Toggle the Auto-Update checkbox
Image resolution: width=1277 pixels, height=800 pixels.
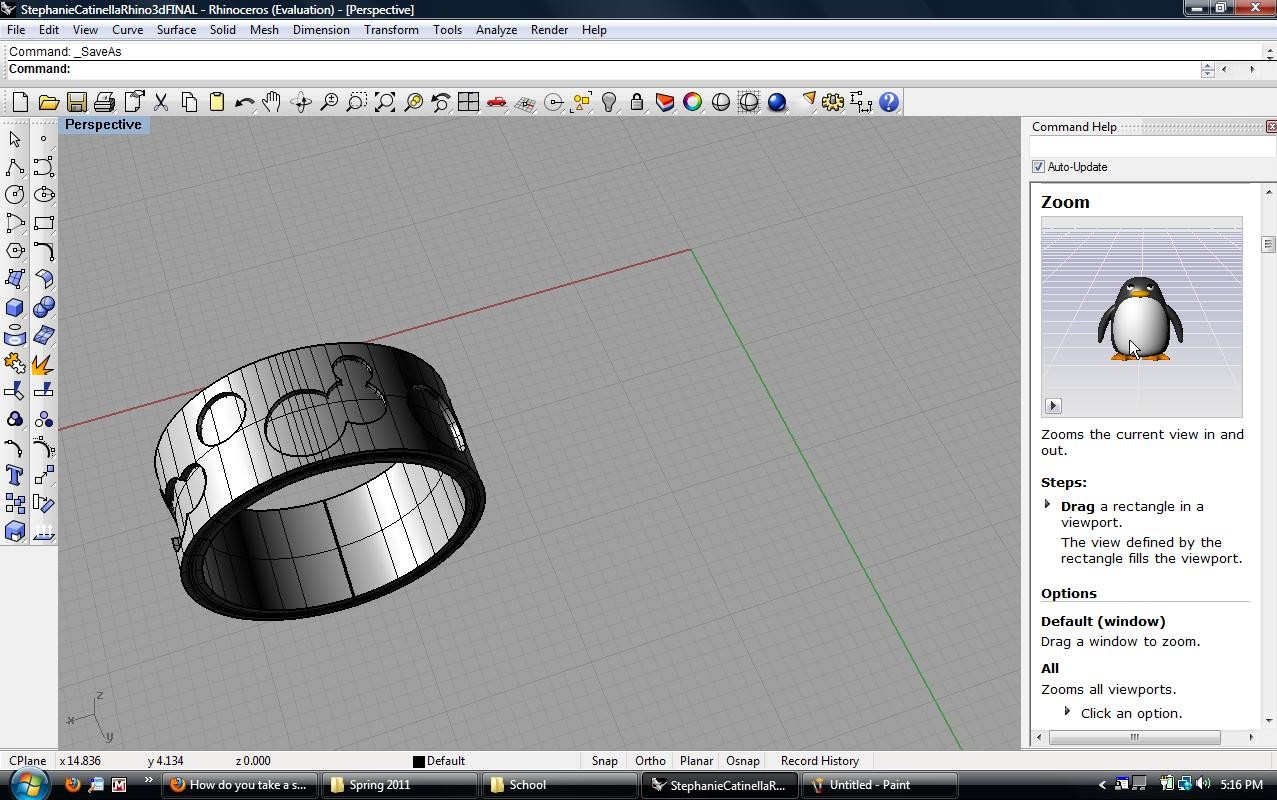point(1038,167)
